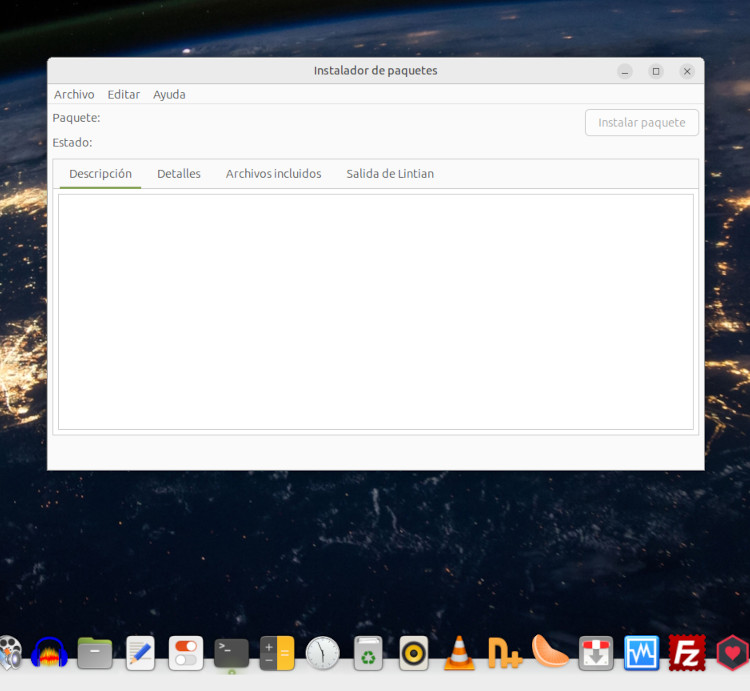The width and height of the screenshot is (750, 691).
Task: Click the Paquete: label
Action: pyautogui.click(x=77, y=118)
